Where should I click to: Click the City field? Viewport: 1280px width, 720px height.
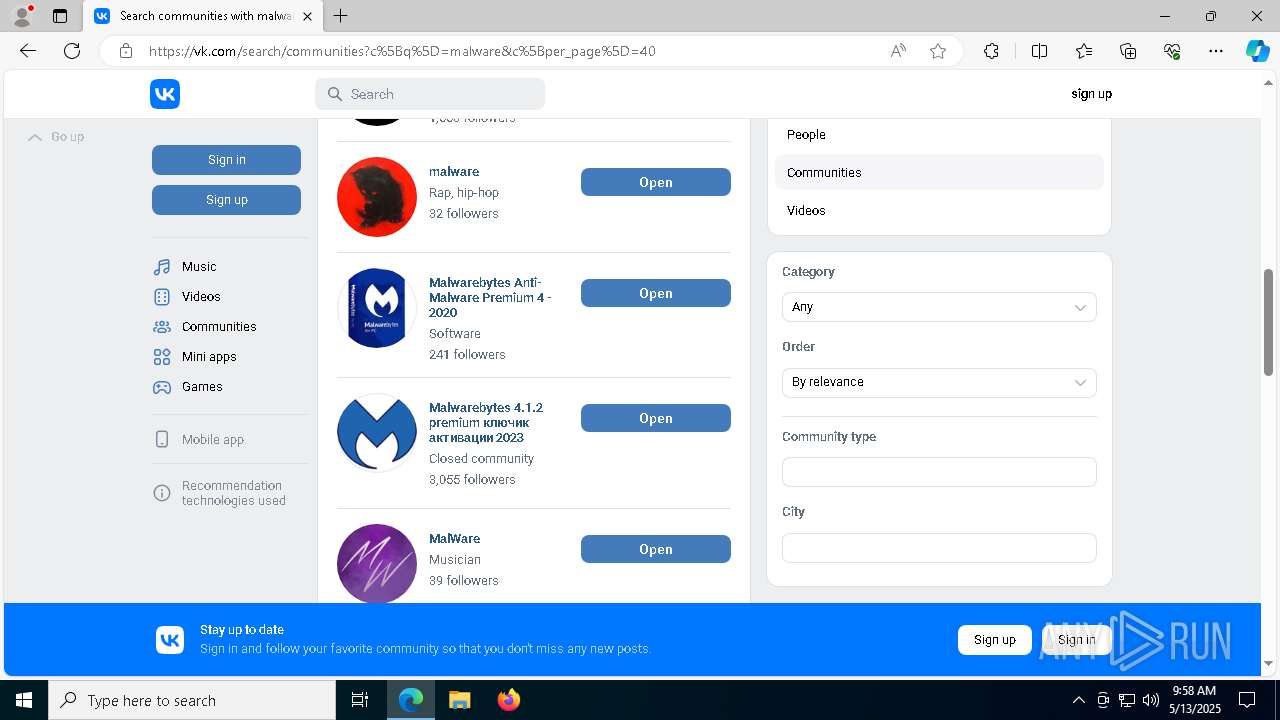(939, 548)
